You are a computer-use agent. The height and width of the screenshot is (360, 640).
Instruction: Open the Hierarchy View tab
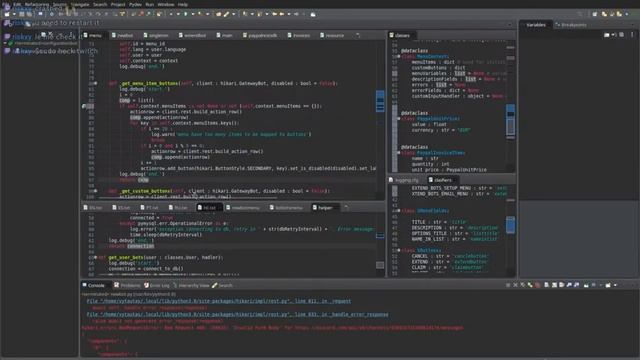[x=191, y=285]
